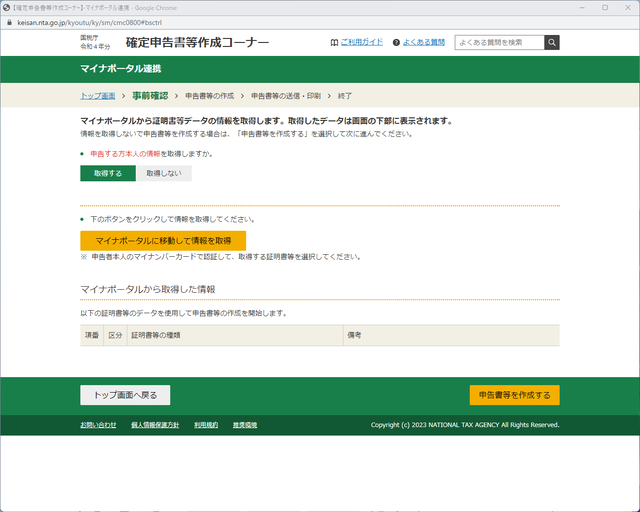Click 事前確認 breadcrumb step
Image resolution: width=640 pixels, height=512 pixels.
(x=150, y=96)
